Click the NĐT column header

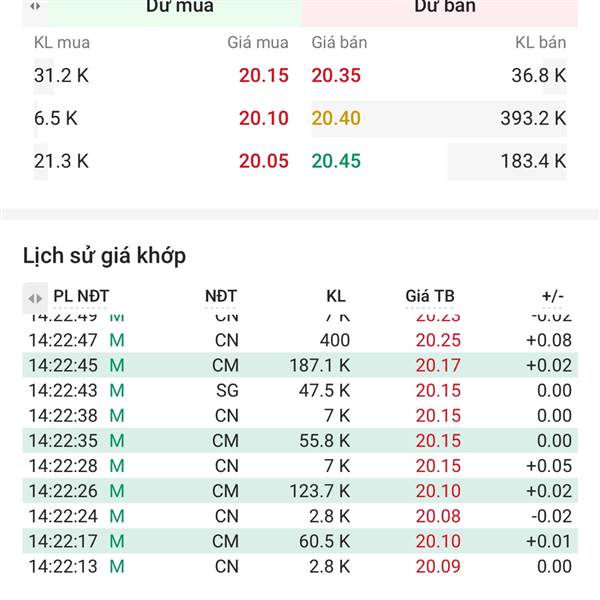[x=221, y=296]
